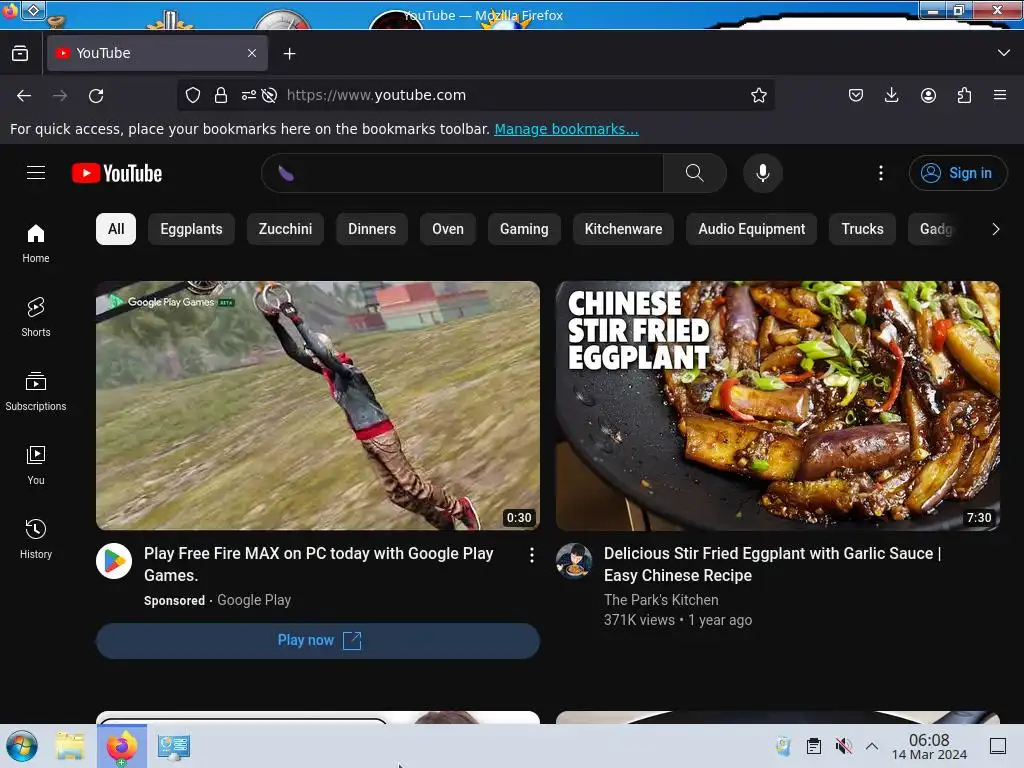Go to YouTube logo homepage
Viewport: 1024px width, 768px height.
(x=117, y=173)
